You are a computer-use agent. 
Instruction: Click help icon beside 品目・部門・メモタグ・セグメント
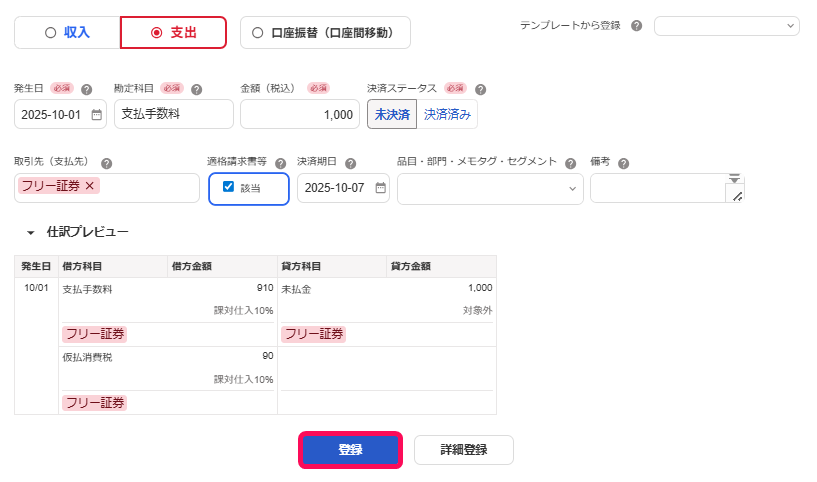click(571, 163)
